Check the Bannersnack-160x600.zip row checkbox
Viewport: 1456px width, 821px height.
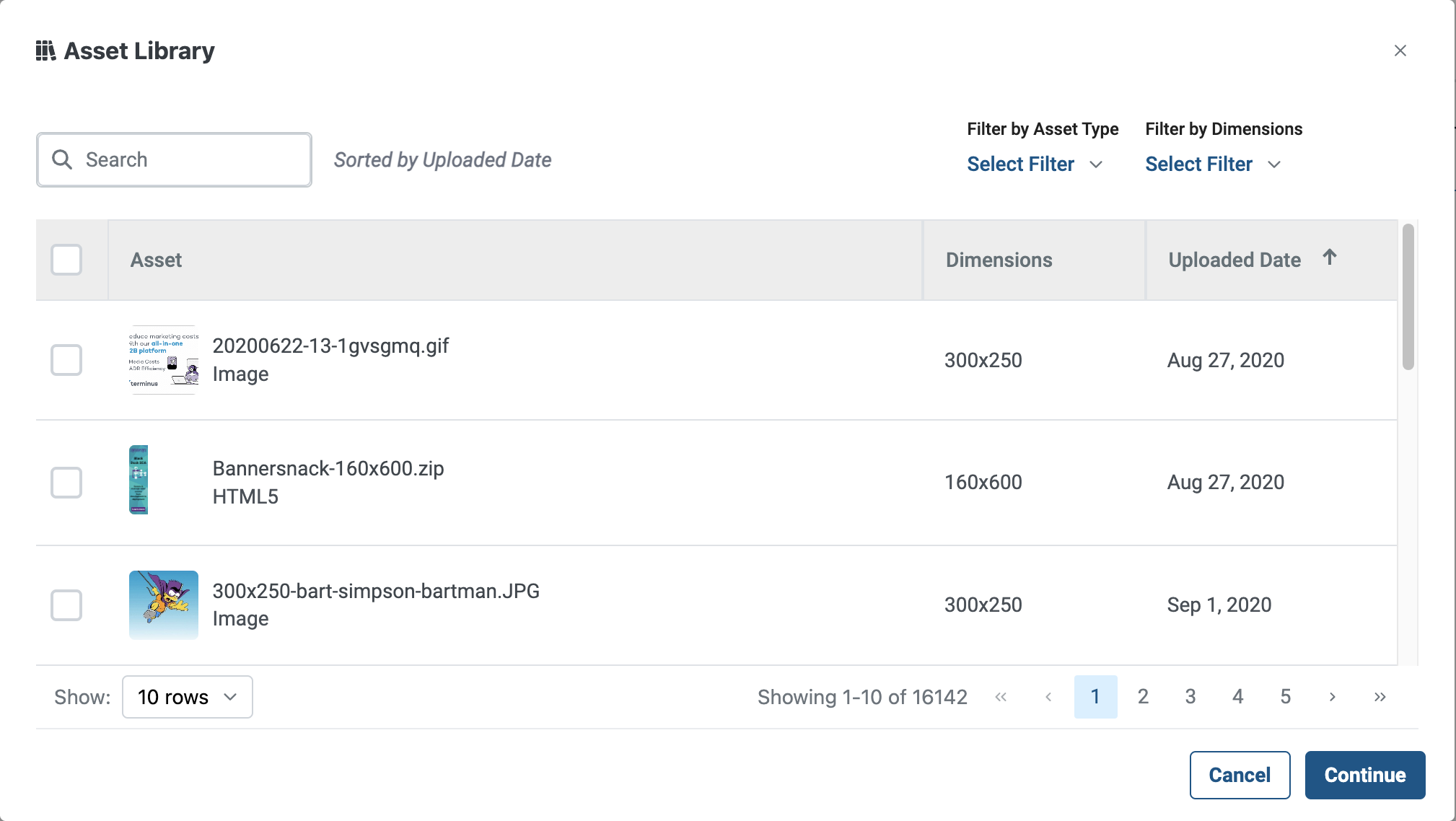66,483
